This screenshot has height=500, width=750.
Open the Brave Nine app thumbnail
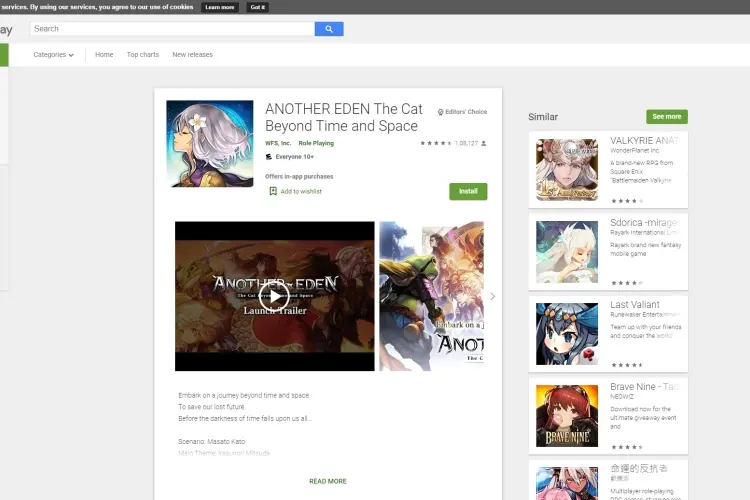567,416
